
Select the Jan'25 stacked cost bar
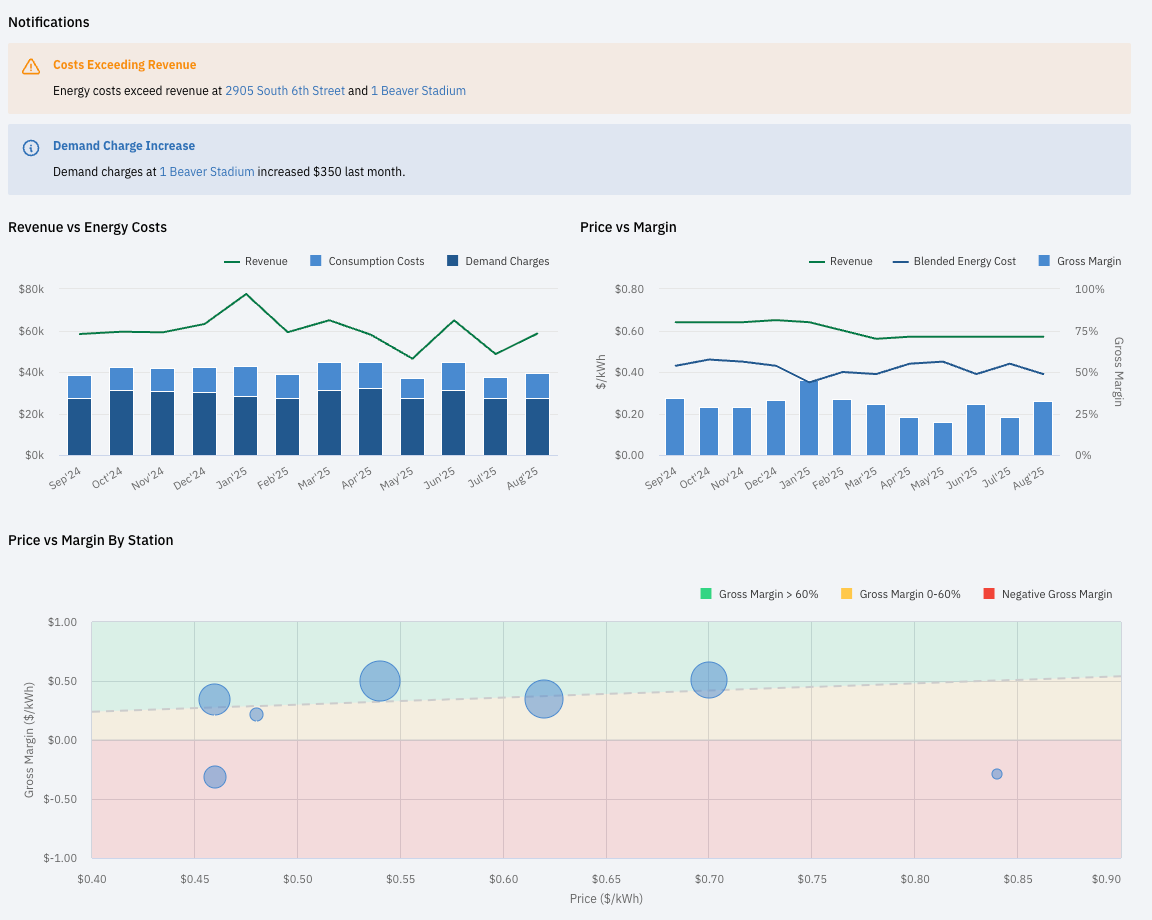pyautogui.click(x=245, y=411)
